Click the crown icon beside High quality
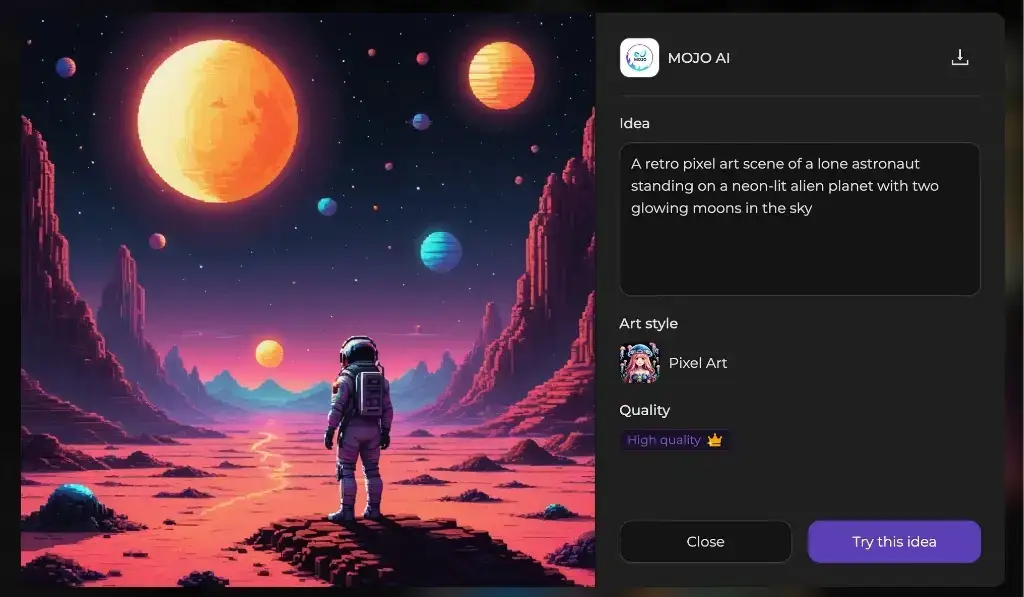 click(x=714, y=440)
